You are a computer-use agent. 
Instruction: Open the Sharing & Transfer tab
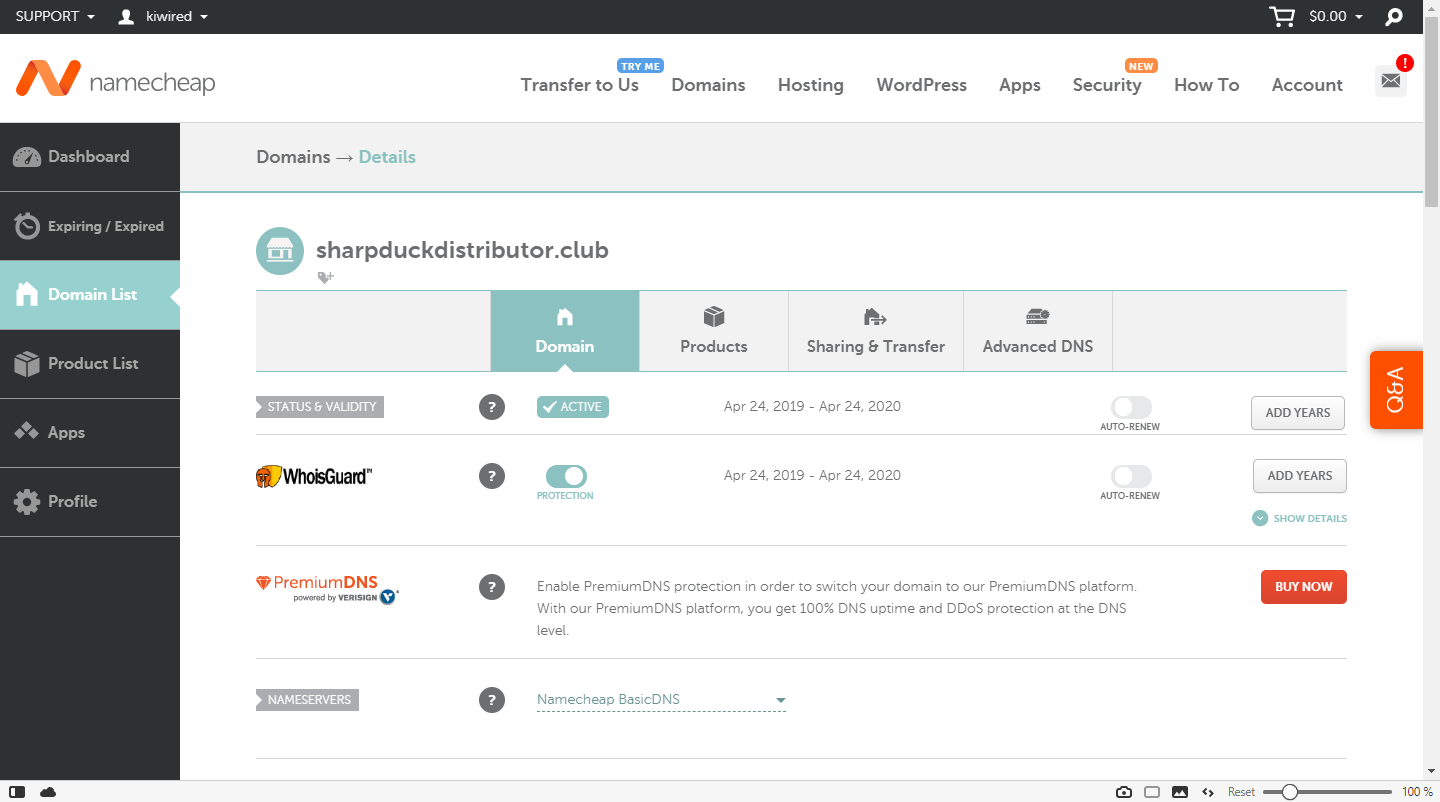pyautogui.click(x=876, y=331)
